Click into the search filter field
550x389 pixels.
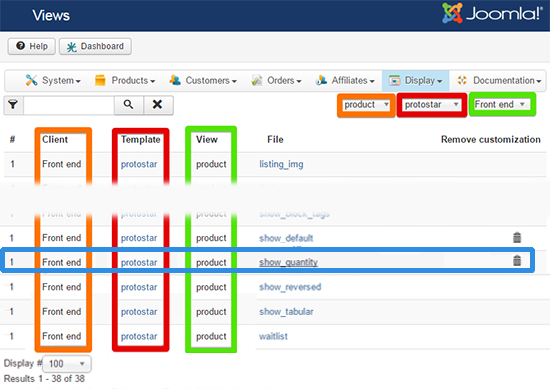pos(69,105)
